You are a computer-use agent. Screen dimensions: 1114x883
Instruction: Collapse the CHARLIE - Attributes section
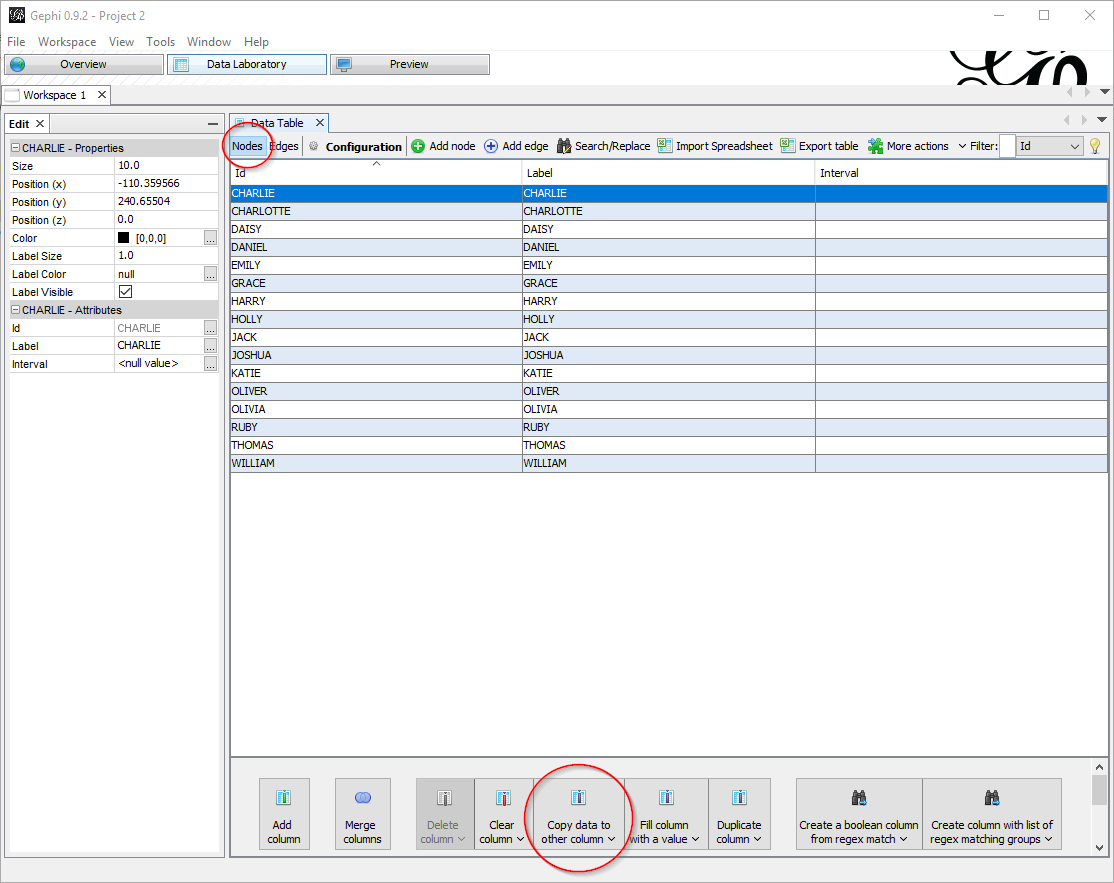[15, 310]
